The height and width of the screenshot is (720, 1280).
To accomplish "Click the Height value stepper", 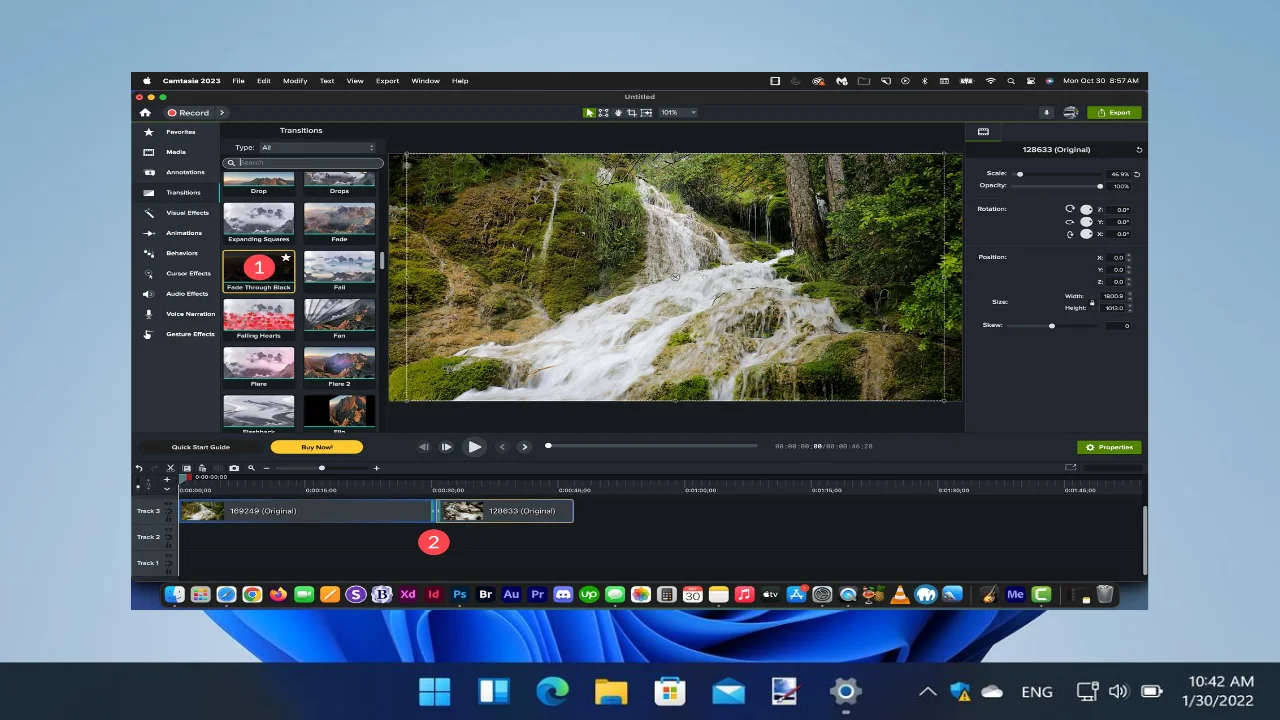I will [1129, 308].
